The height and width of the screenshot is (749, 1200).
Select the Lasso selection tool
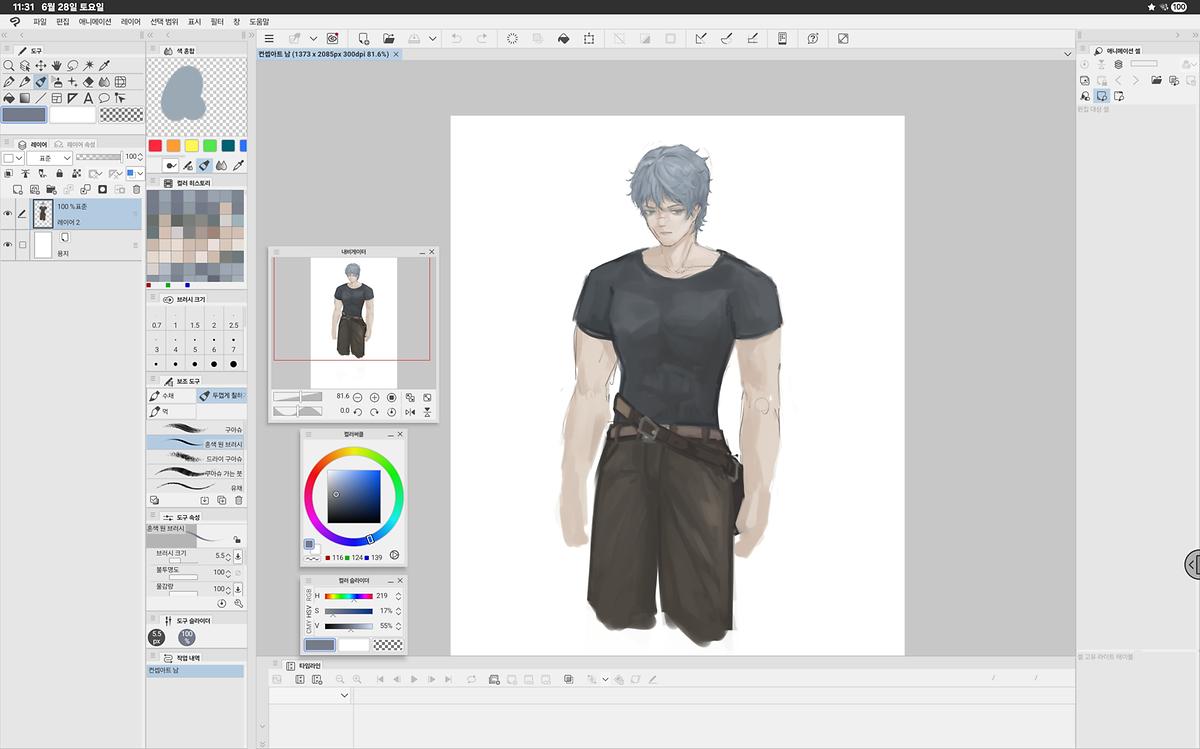(73, 66)
